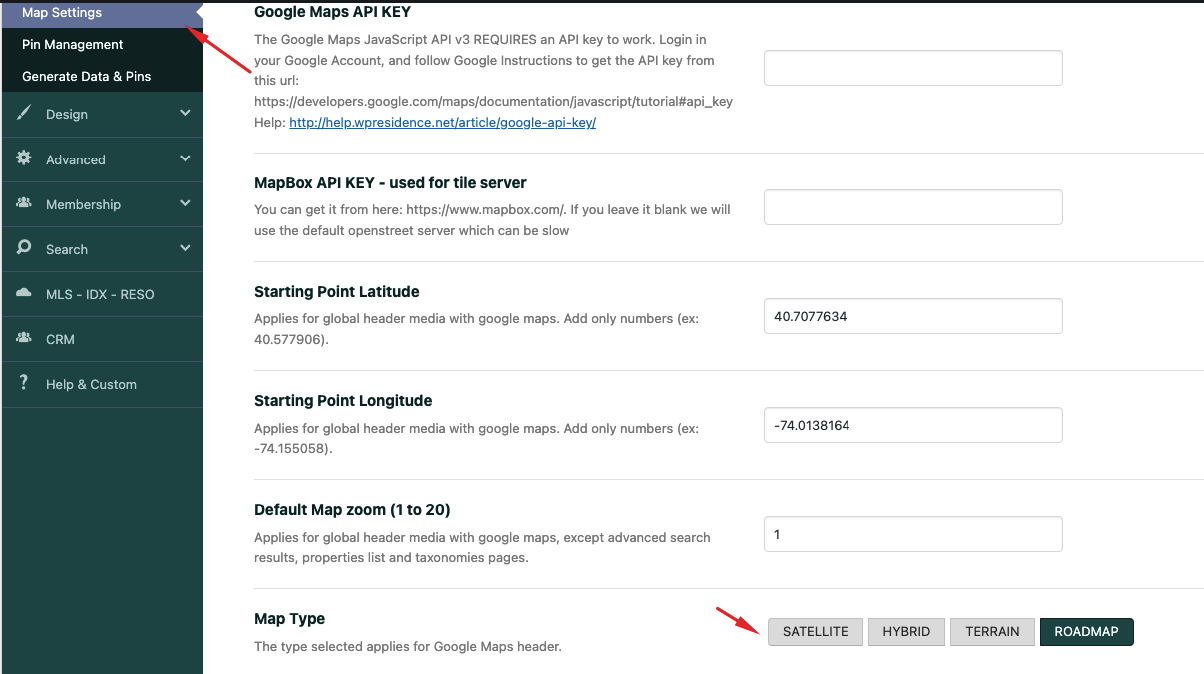The height and width of the screenshot is (674, 1204).
Task: Click the Search magnifier icon
Action: [x=24, y=248]
